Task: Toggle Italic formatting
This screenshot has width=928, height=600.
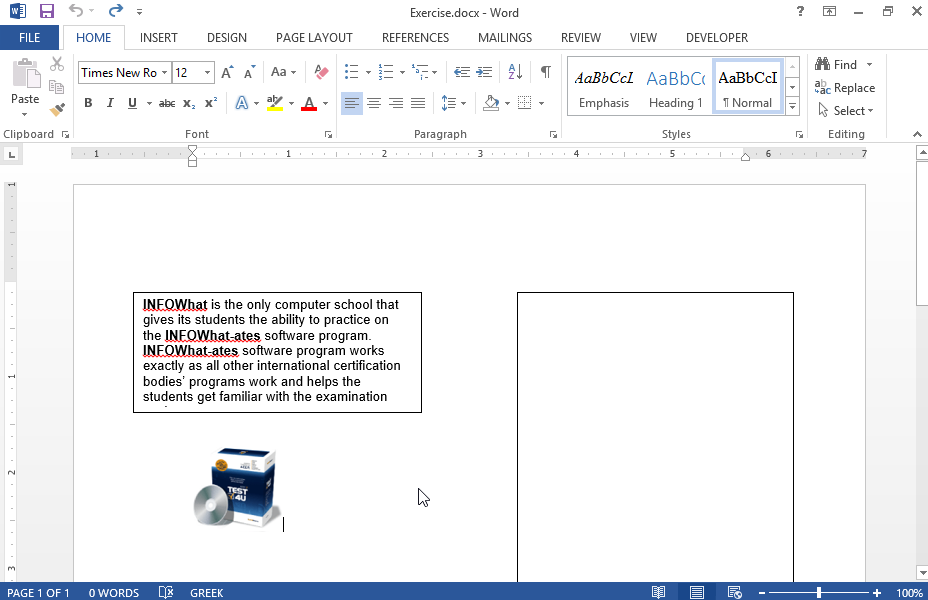Action: pos(110,104)
